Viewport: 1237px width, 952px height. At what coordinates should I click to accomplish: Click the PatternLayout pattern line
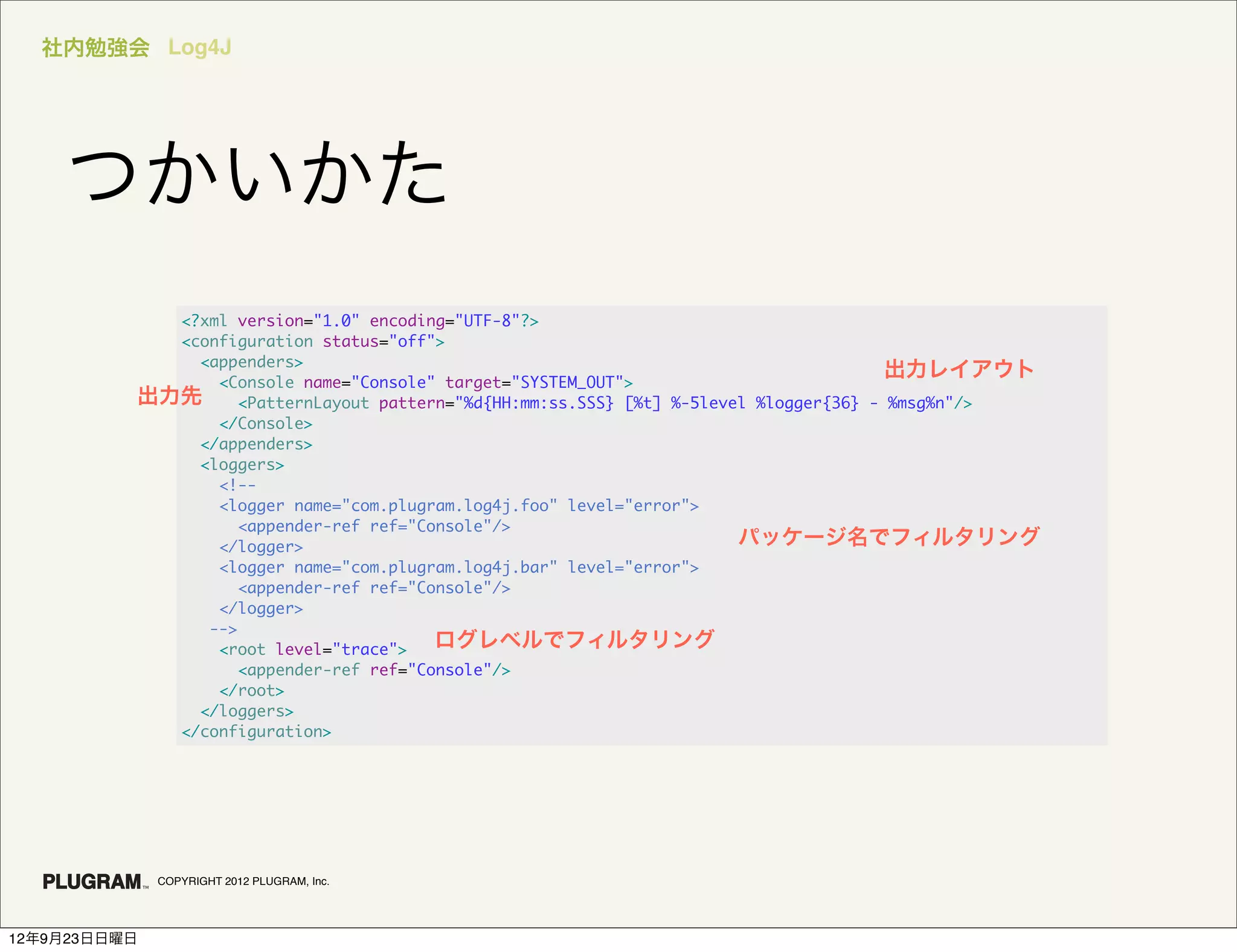605,403
